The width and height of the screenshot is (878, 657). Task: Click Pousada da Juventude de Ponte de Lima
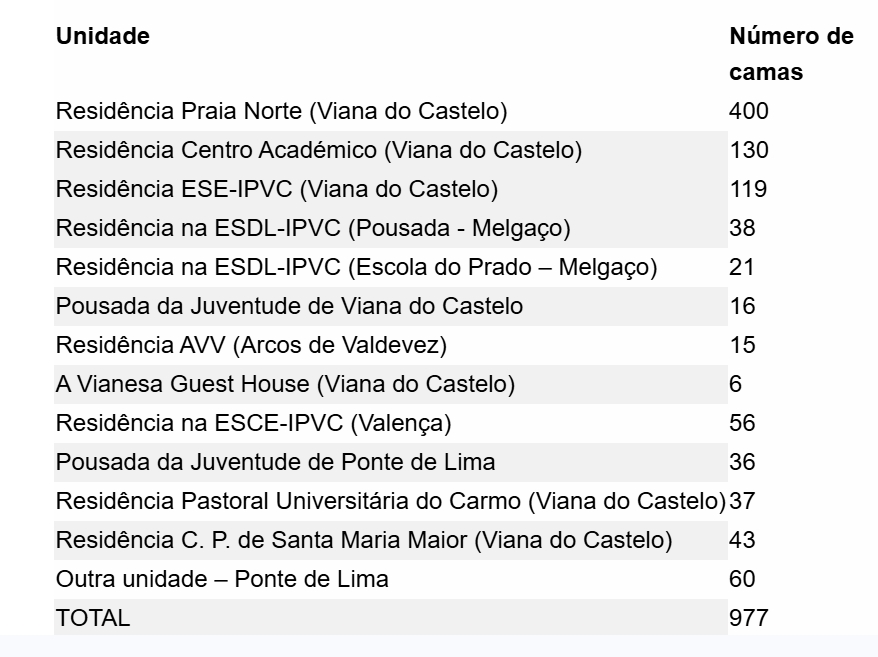pos(276,462)
